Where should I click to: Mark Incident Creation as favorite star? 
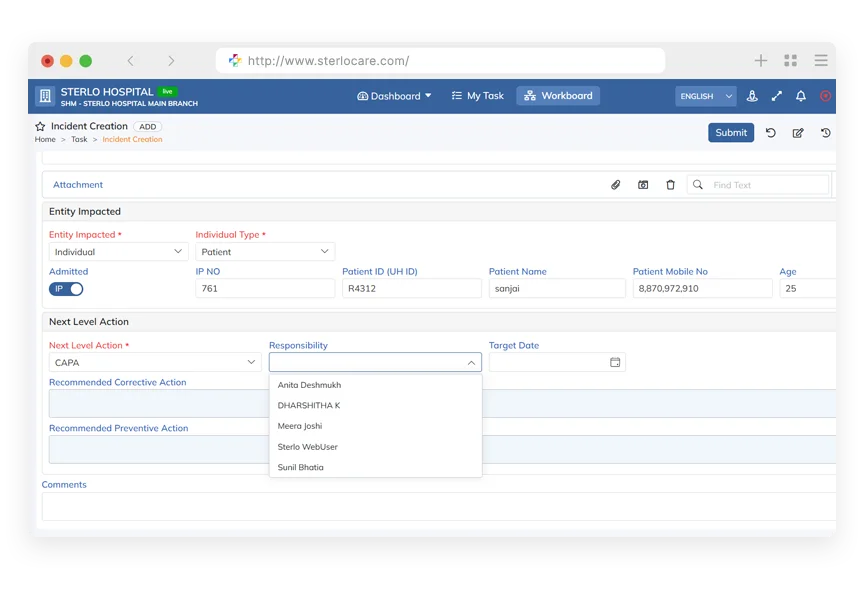(x=40, y=126)
